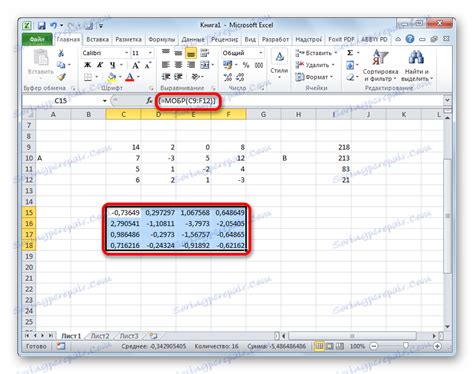Click the Wrap Text icon
This screenshot has width=474, height=374.
pos(205,53)
